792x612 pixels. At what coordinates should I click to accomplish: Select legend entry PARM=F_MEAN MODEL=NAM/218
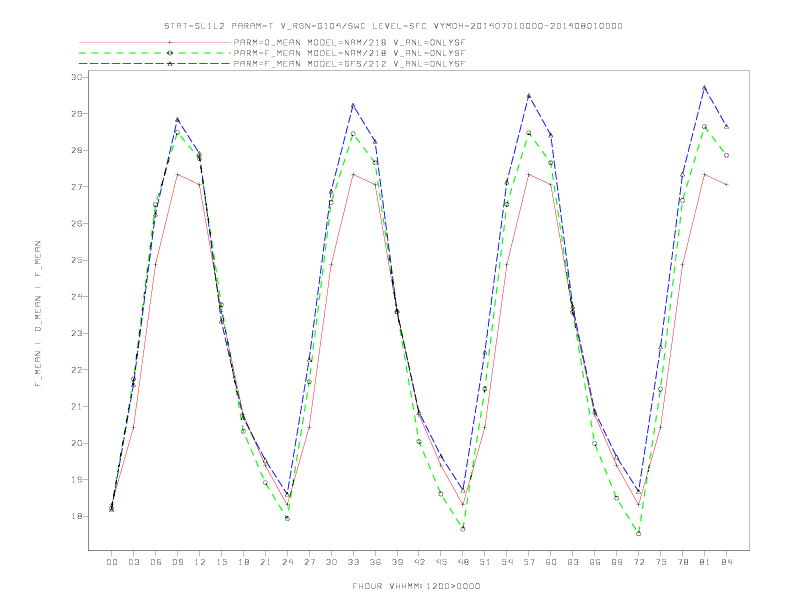(x=349, y=53)
